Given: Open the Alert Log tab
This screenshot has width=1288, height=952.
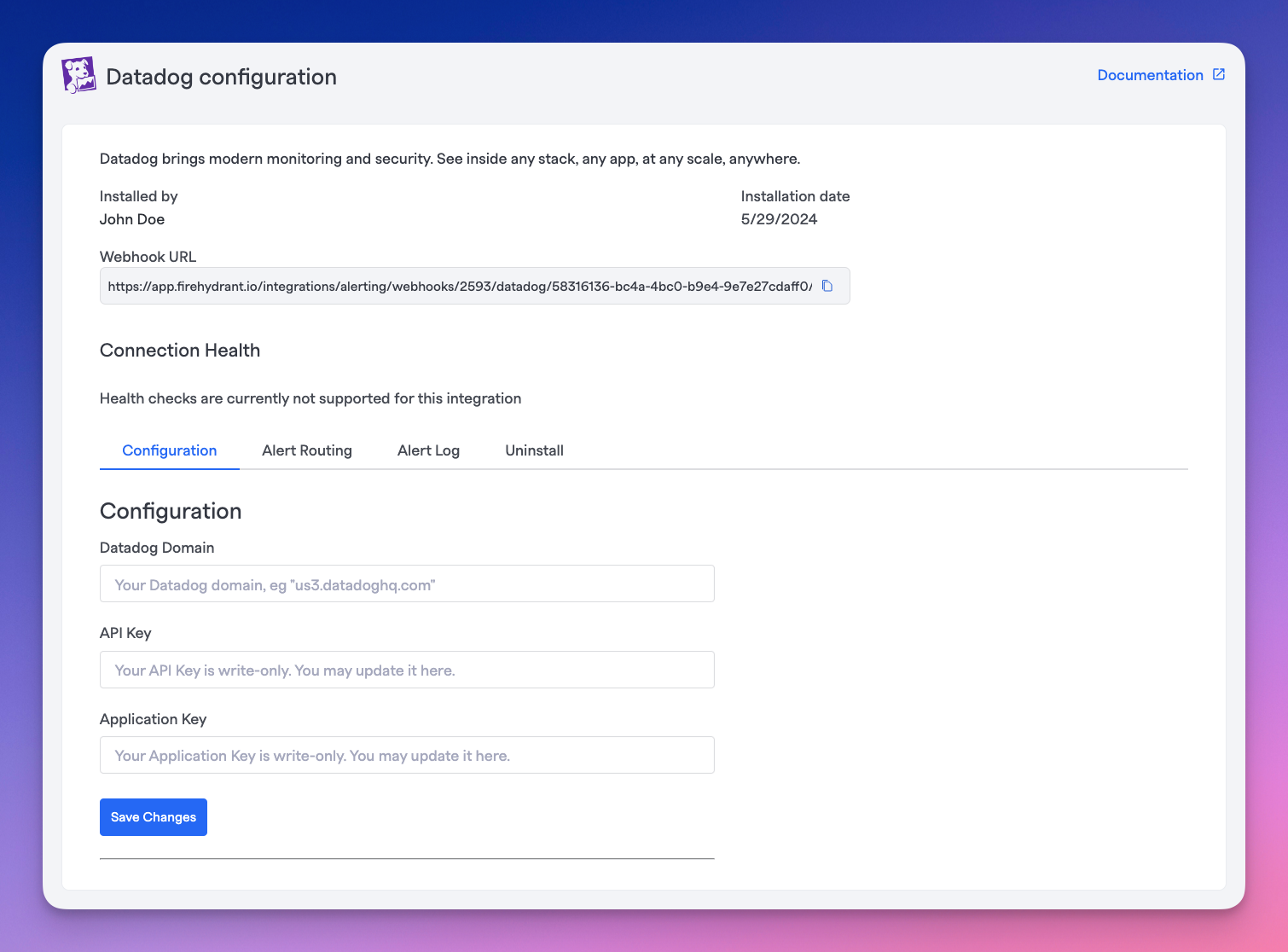Looking at the screenshot, I should 428,450.
